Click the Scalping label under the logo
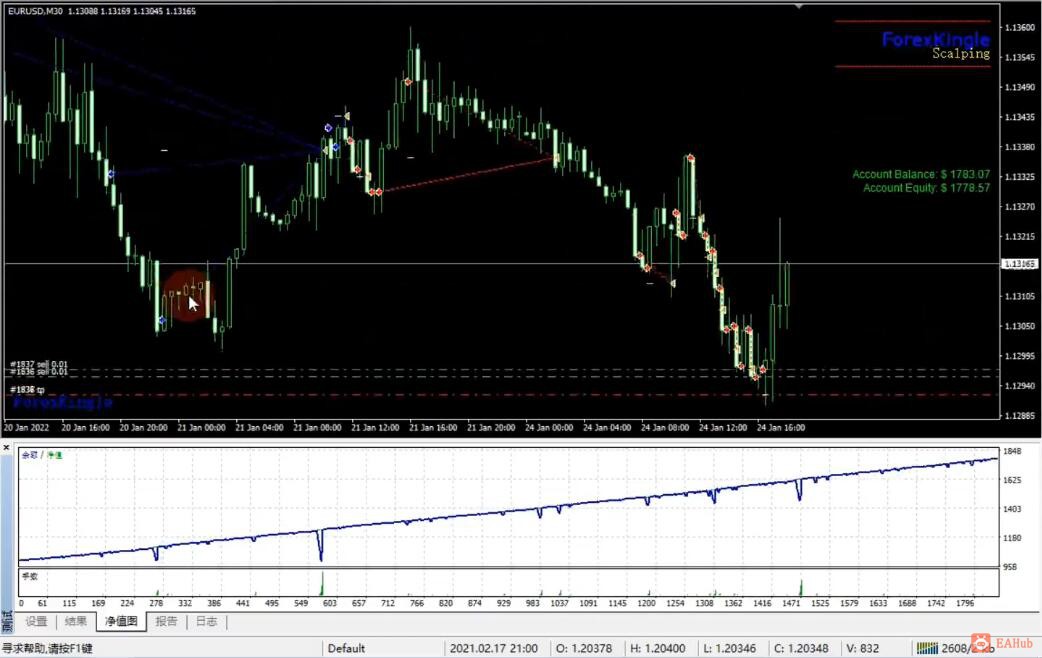Image resolution: width=1042 pixels, height=658 pixels. (x=961, y=53)
